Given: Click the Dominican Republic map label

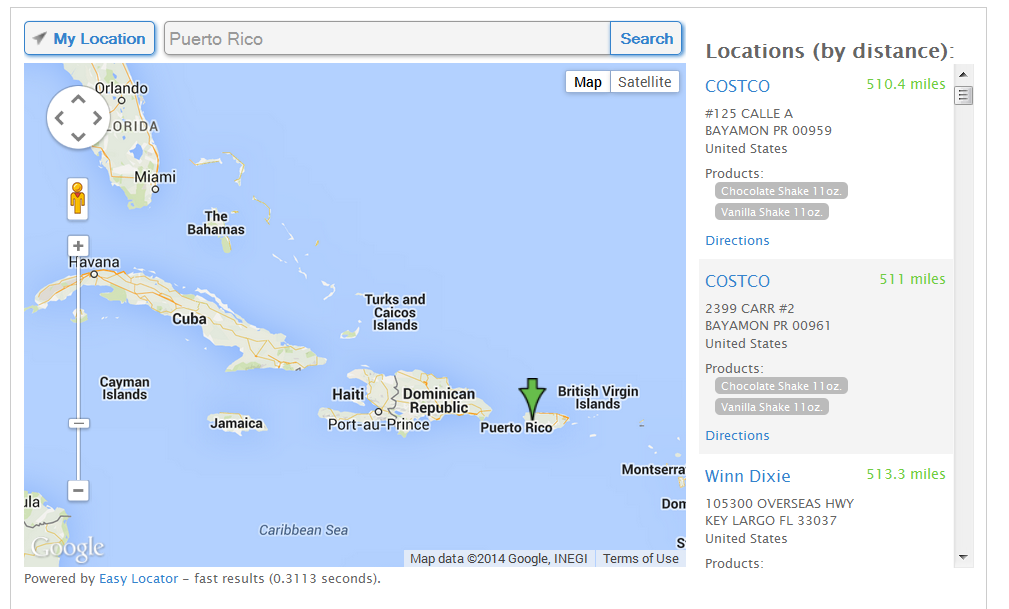Looking at the screenshot, I should (x=439, y=400).
